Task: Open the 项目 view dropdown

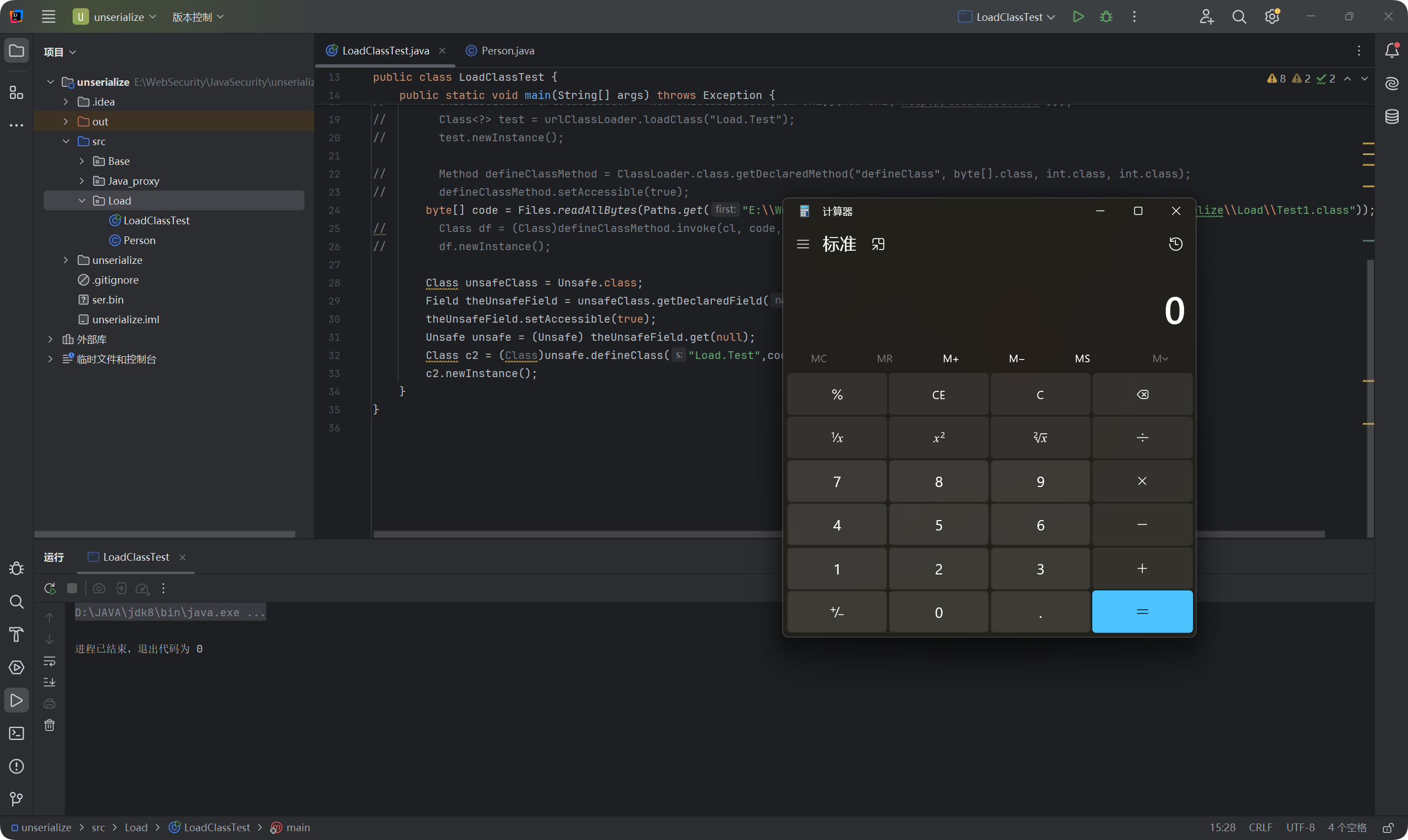Action: pyautogui.click(x=60, y=52)
